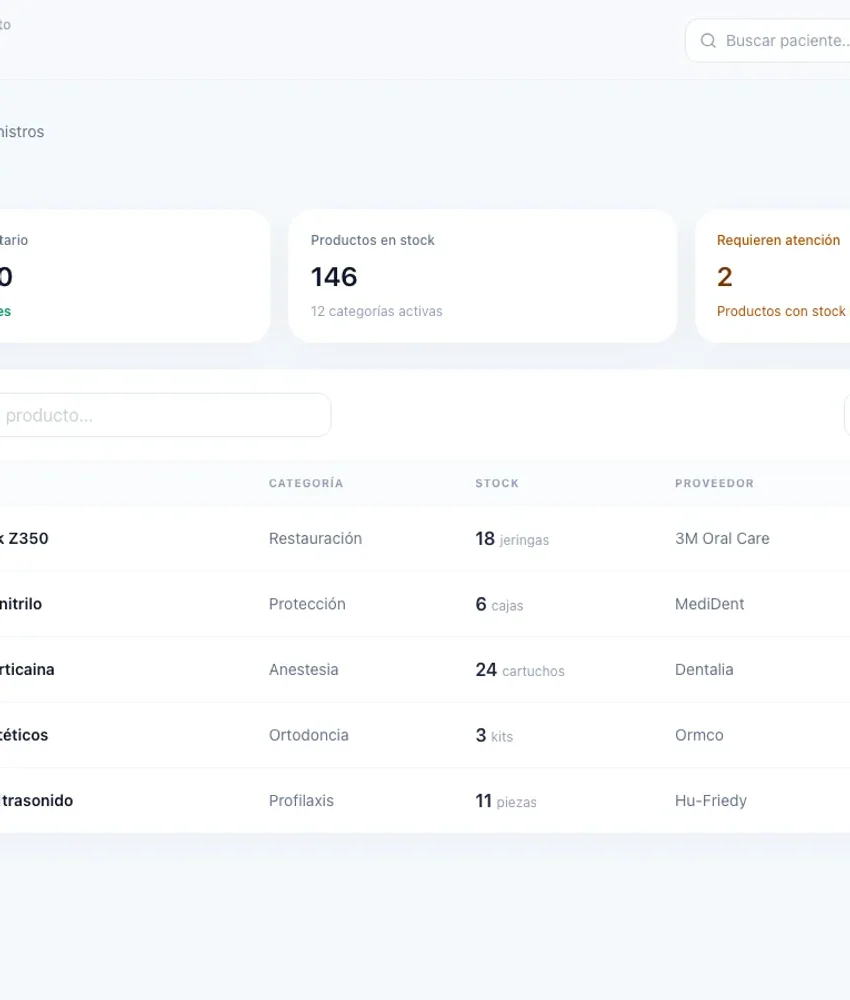Select the Restauración category cell
850x1000 pixels.
click(316, 538)
